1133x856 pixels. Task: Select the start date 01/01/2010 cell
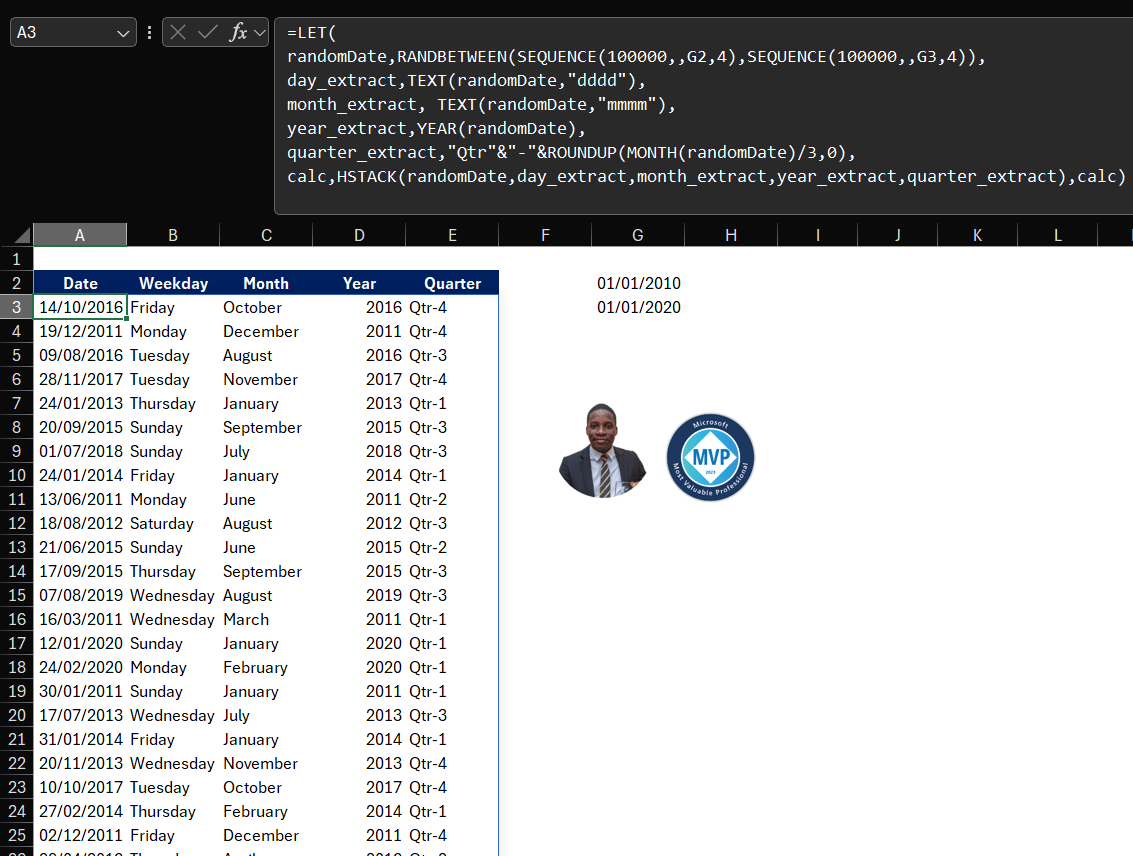pos(637,283)
